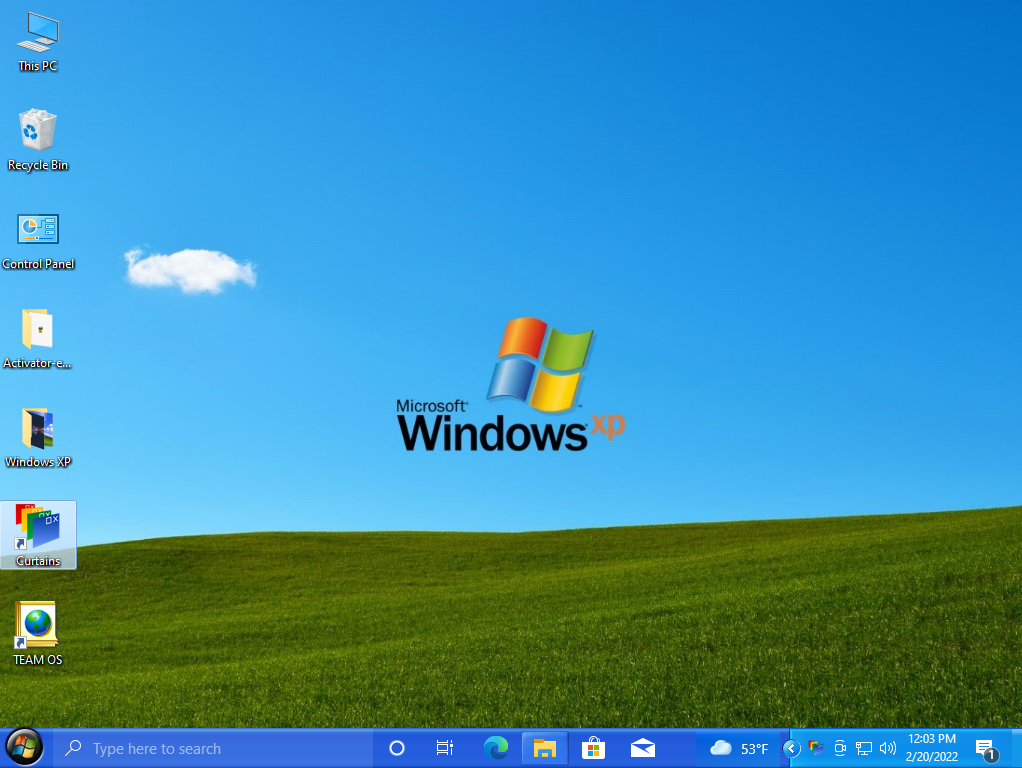Open the clock showing 12:03 PM

tap(932, 748)
